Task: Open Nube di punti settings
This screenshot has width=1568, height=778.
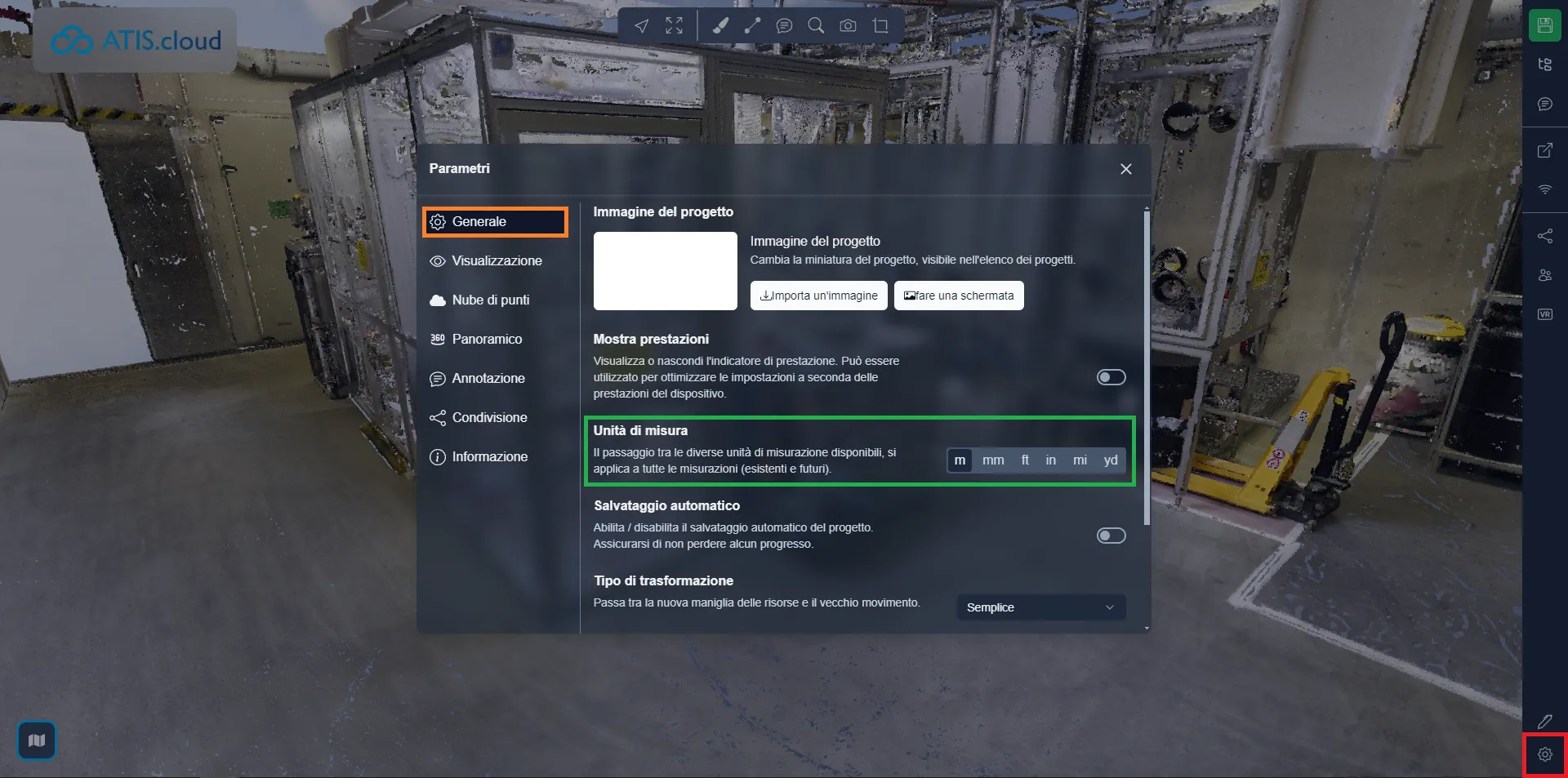Action: pyautogui.click(x=495, y=300)
